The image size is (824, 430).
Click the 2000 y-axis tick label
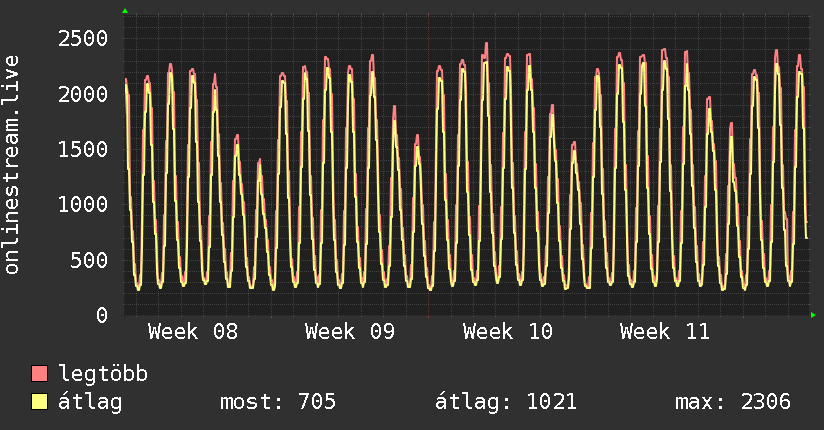point(83,94)
